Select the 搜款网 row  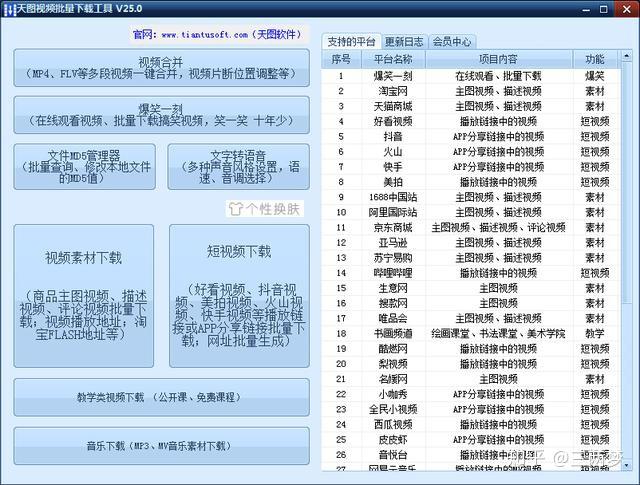click(x=471, y=303)
